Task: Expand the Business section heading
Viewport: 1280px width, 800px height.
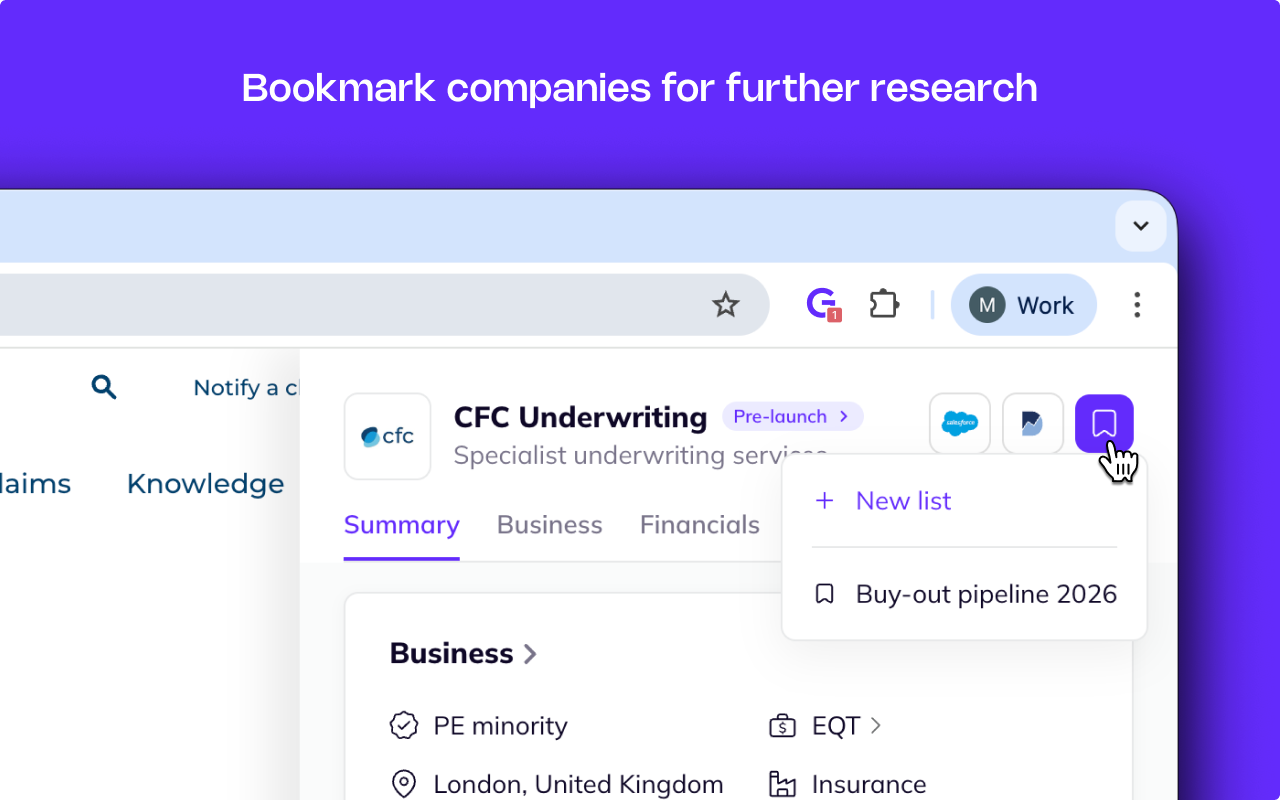Action: [464, 654]
